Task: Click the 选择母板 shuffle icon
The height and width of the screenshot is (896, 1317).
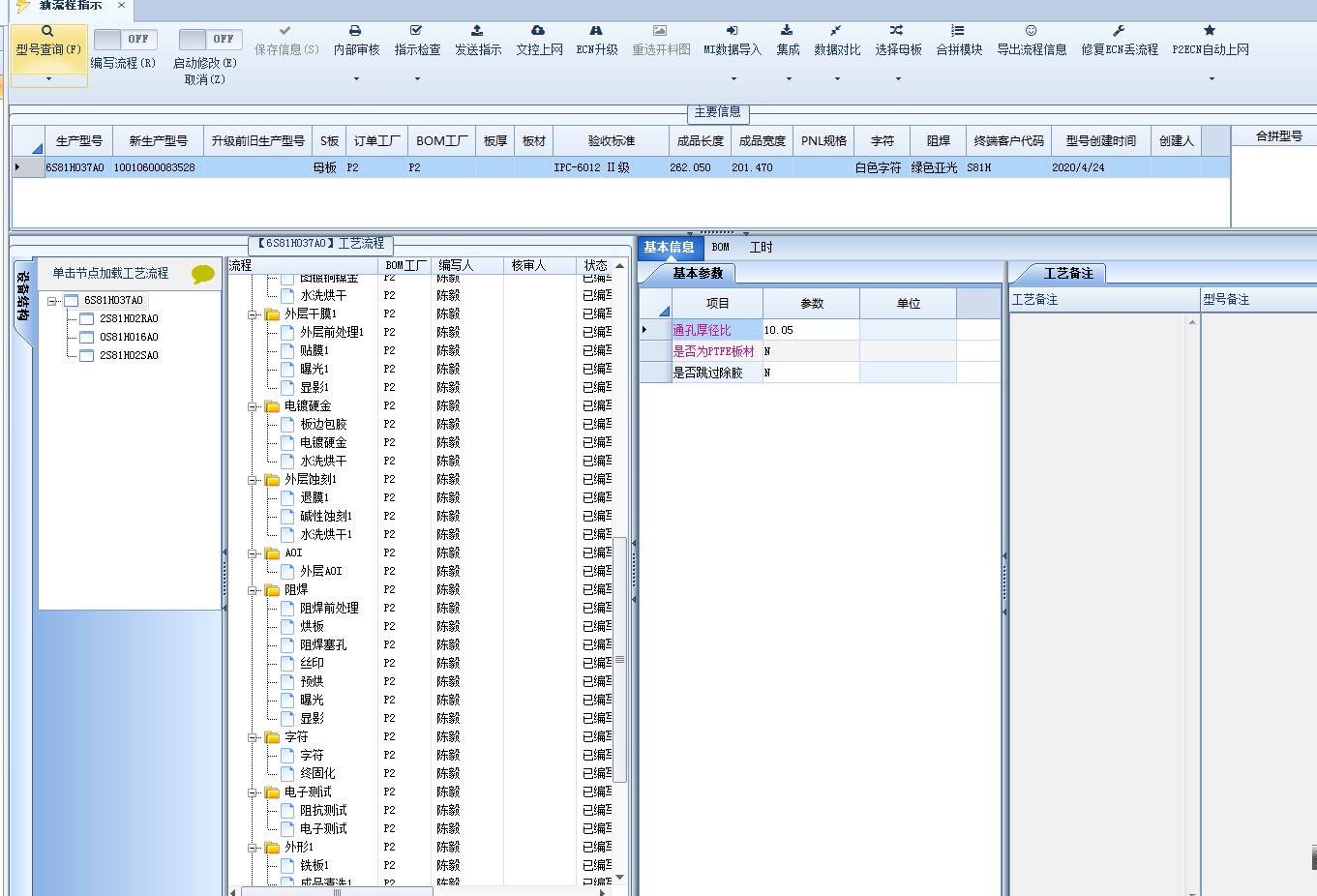Action: [x=897, y=31]
